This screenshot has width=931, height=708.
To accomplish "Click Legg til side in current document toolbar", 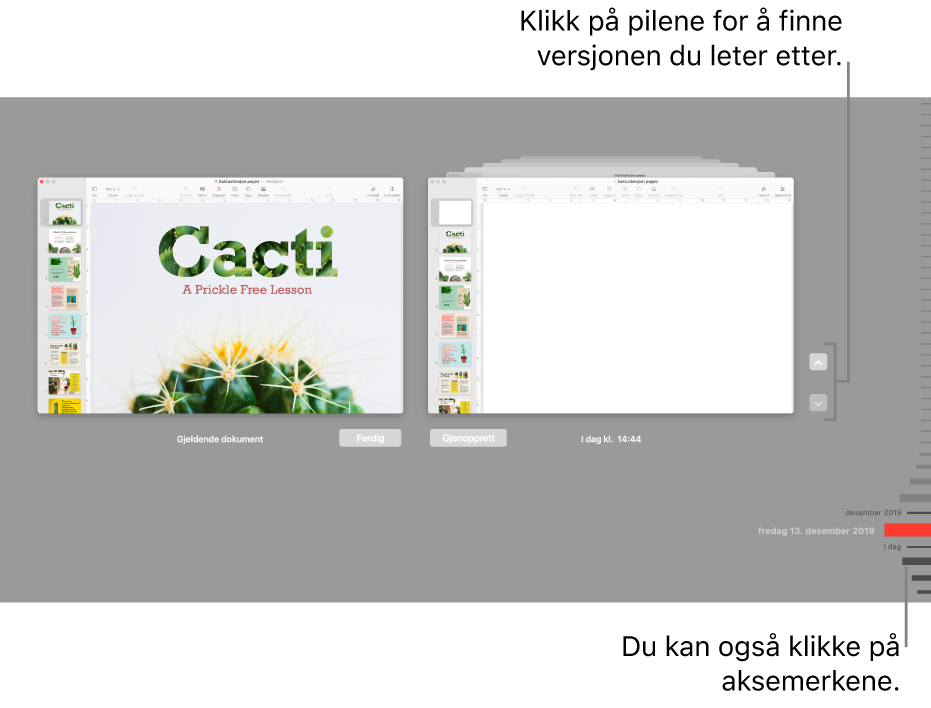I will pos(134,191).
